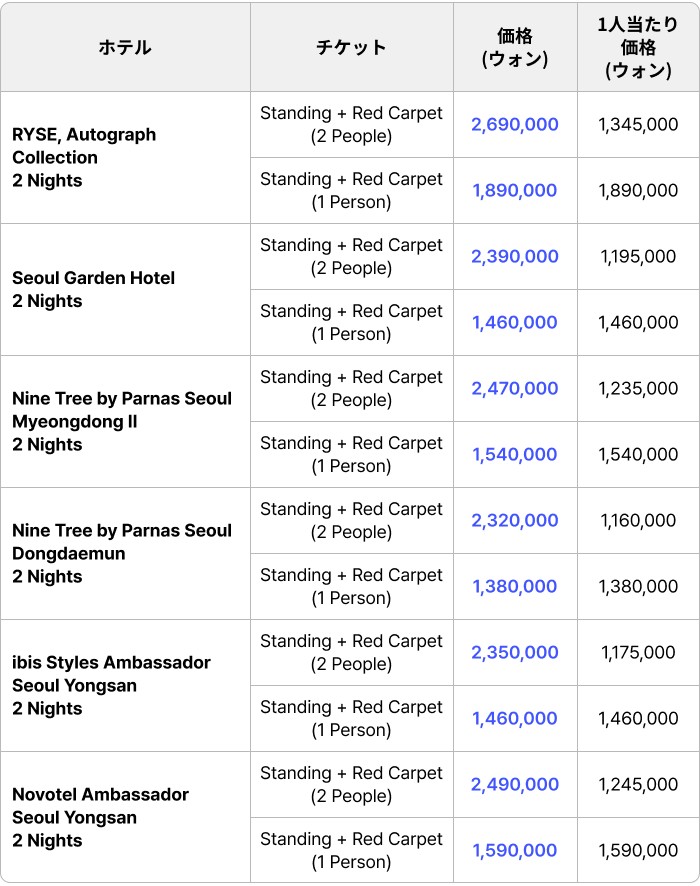Select the RYSE, Autograph Collection hotel cell
This screenshot has width=700, height=886.
point(84,157)
